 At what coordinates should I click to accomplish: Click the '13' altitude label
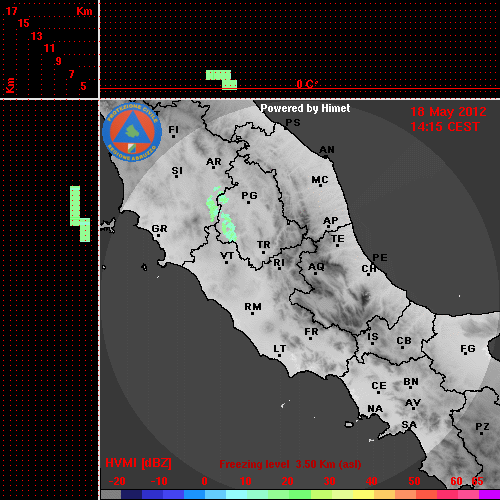pyautogui.click(x=37, y=36)
